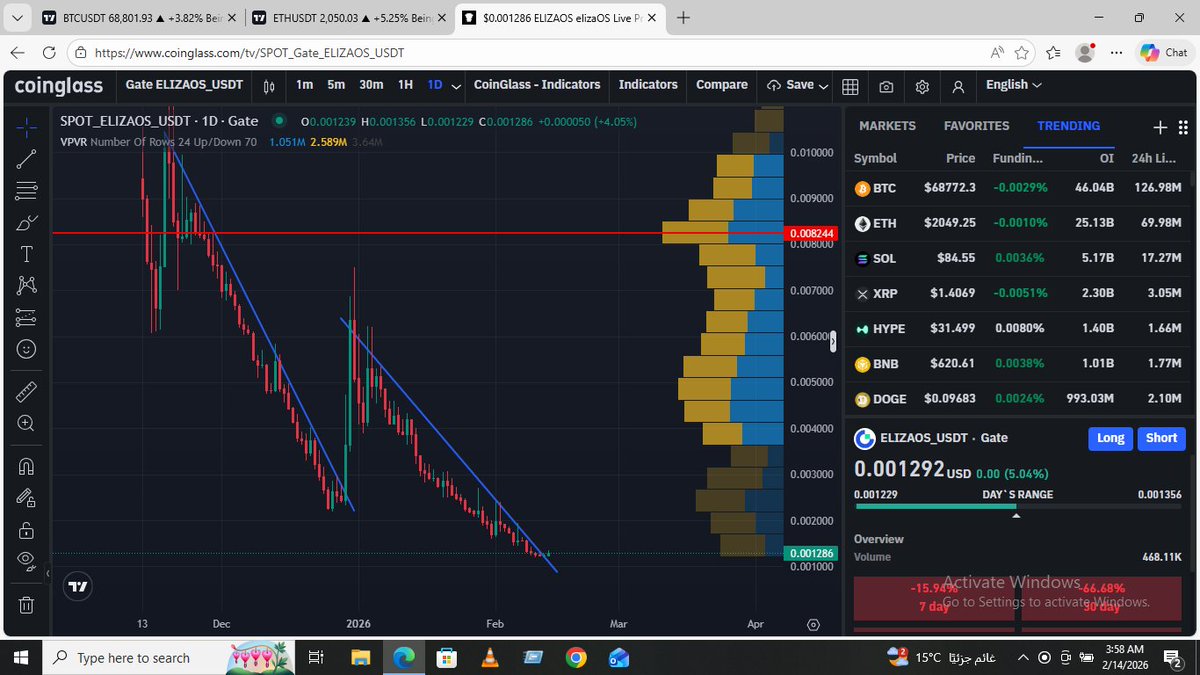Select the DOGE row in trending list
The image size is (1200, 675).
point(1020,398)
